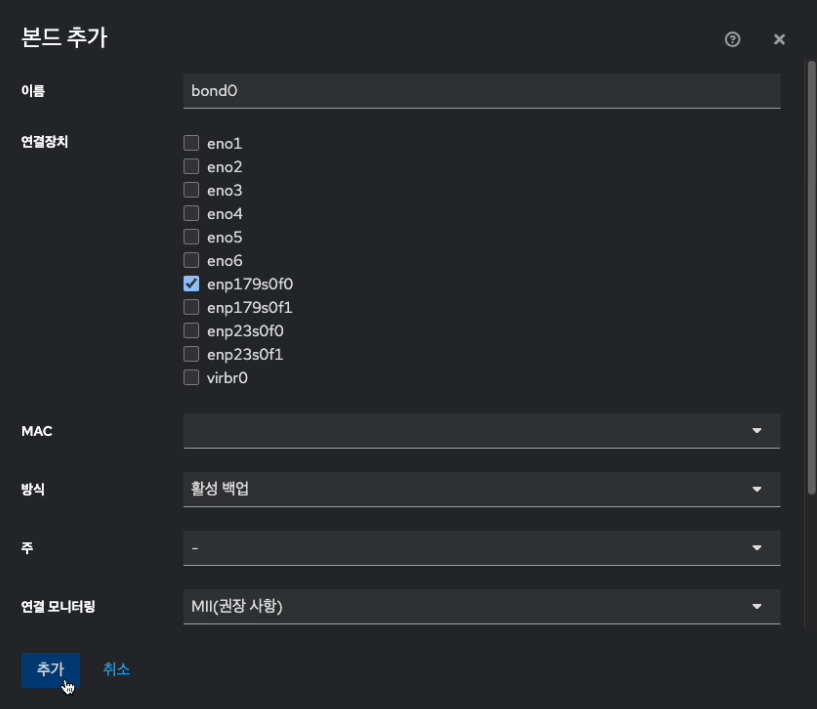
Task: Click the 이름 text field
Action: click(x=481, y=90)
